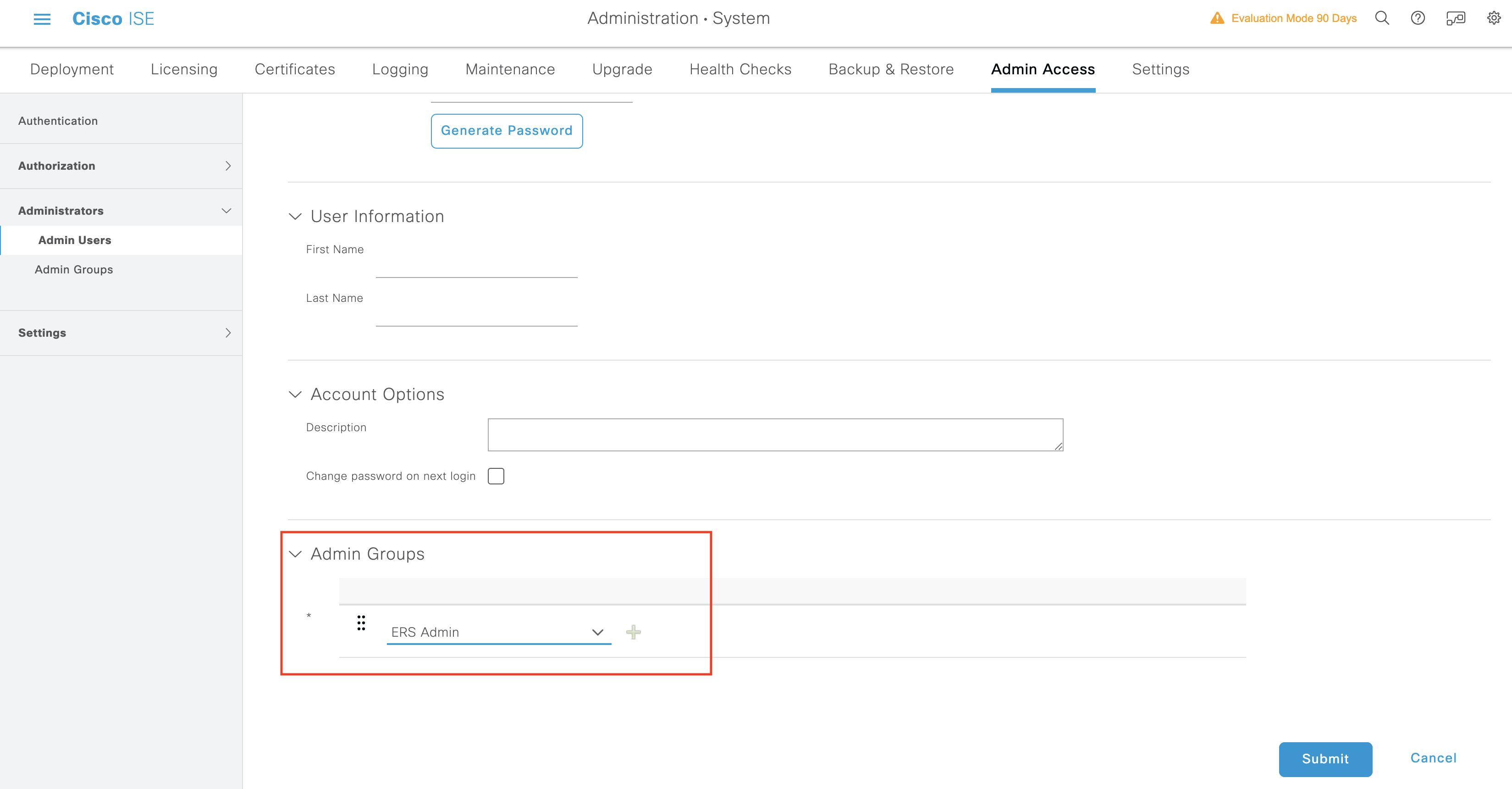This screenshot has height=789, width=1512.
Task: Focus the First Name input field
Action: point(477,266)
